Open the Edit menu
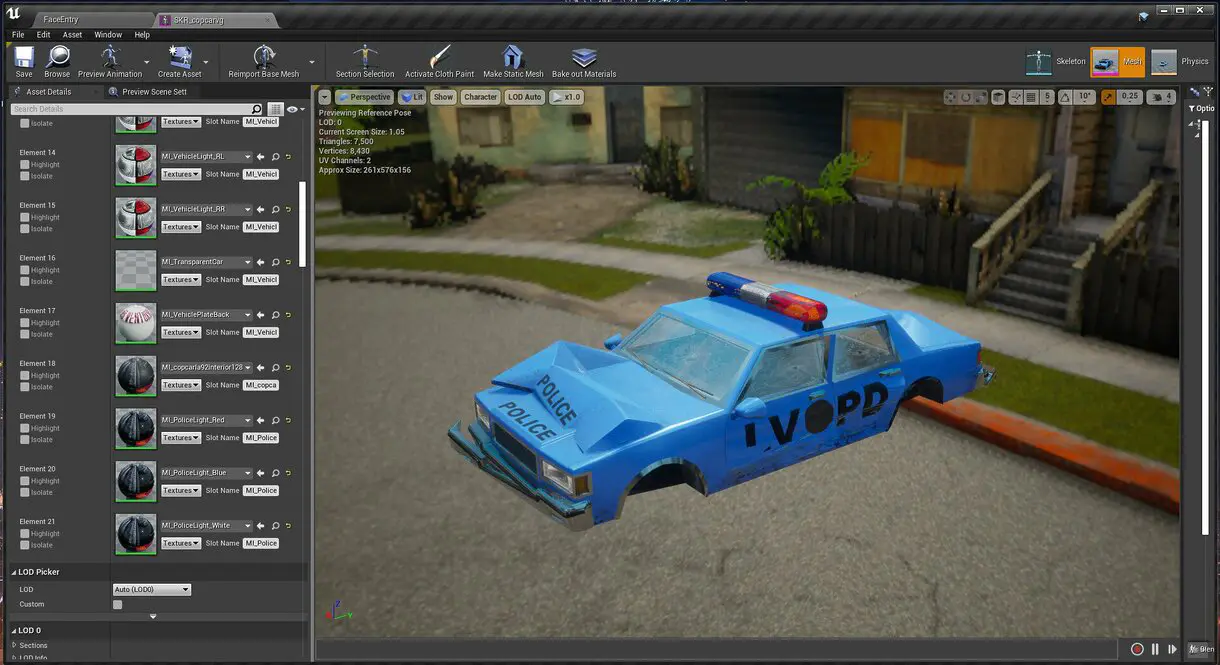The width and height of the screenshot is (1220, 665). pyautogui.click(x=43, y=35)
